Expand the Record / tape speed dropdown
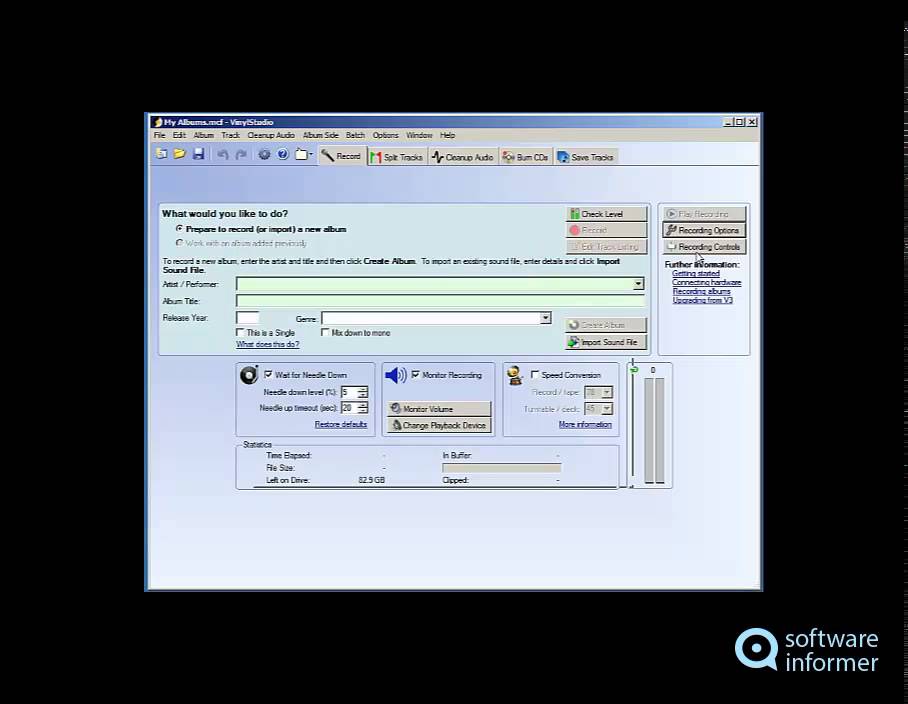Viewport: 908px width, 704px height. tap(606, 393)
